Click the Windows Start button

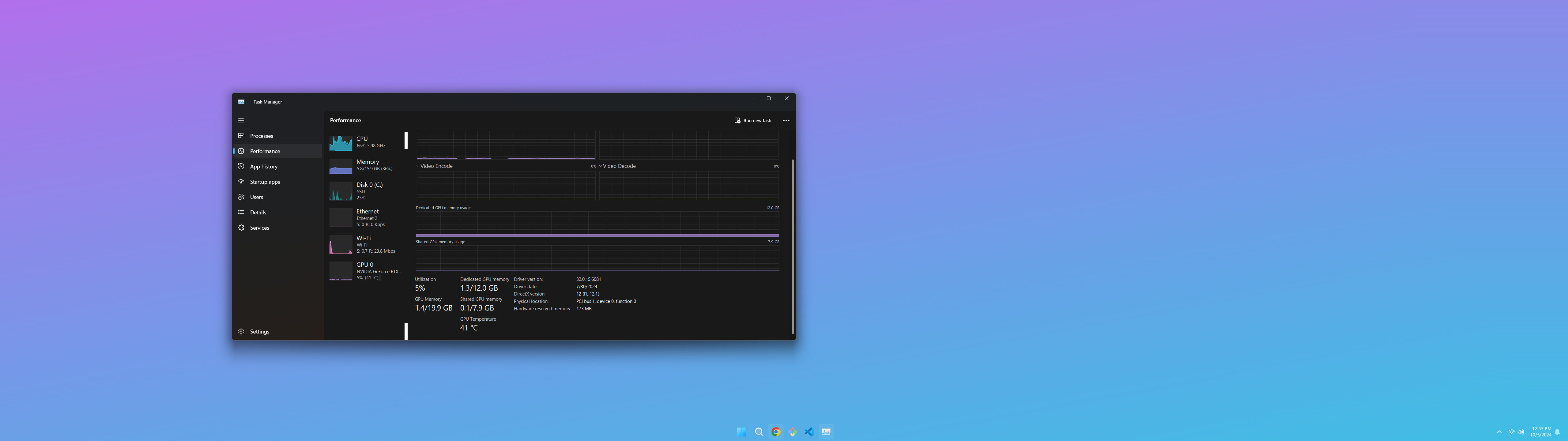click(x=741, y=432)
